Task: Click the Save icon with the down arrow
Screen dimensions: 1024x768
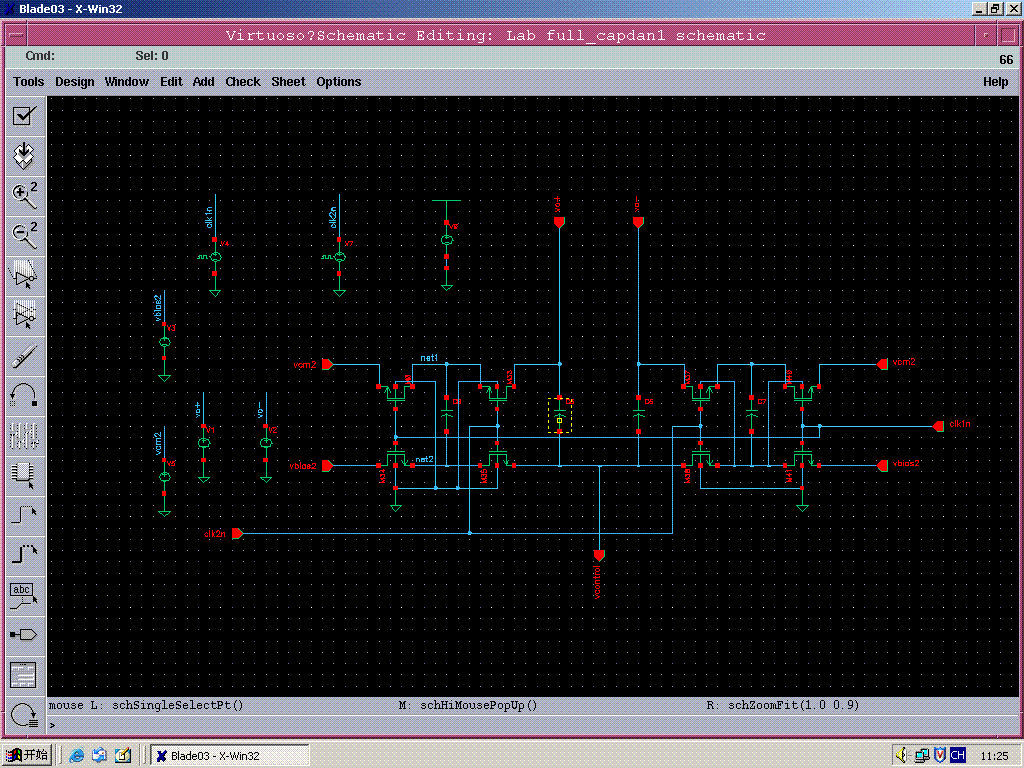Action: pos(24,155)
